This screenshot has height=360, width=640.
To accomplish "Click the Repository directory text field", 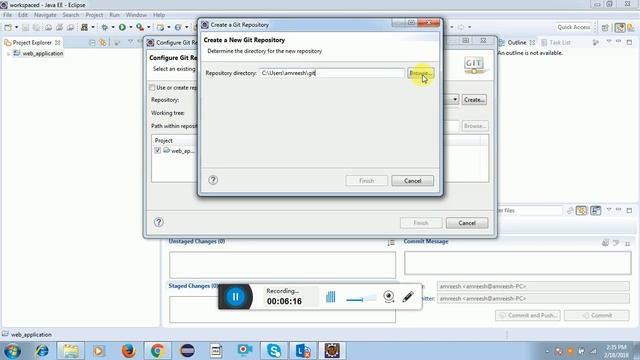I will tap(331, 73).
